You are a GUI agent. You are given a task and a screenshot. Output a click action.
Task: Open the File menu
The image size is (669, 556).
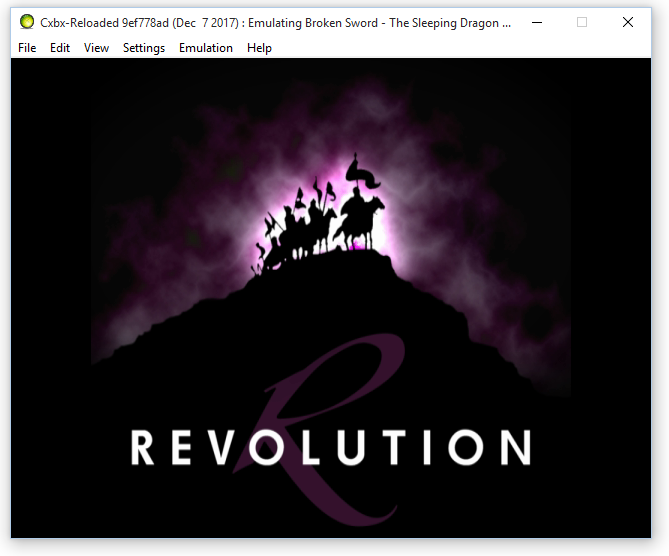click(x=27, y=48)
